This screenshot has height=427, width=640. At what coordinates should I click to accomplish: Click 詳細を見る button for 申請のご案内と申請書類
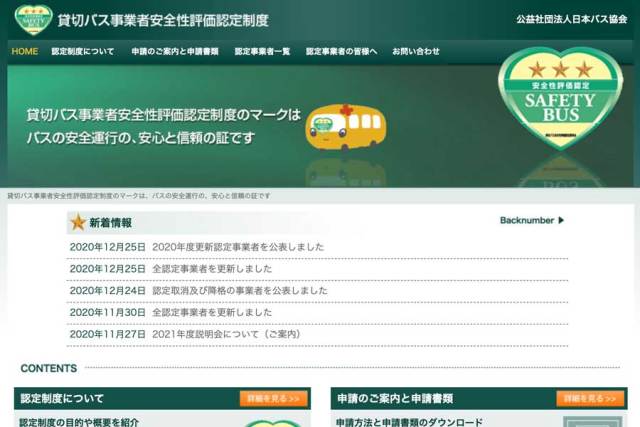coord(590,398)
